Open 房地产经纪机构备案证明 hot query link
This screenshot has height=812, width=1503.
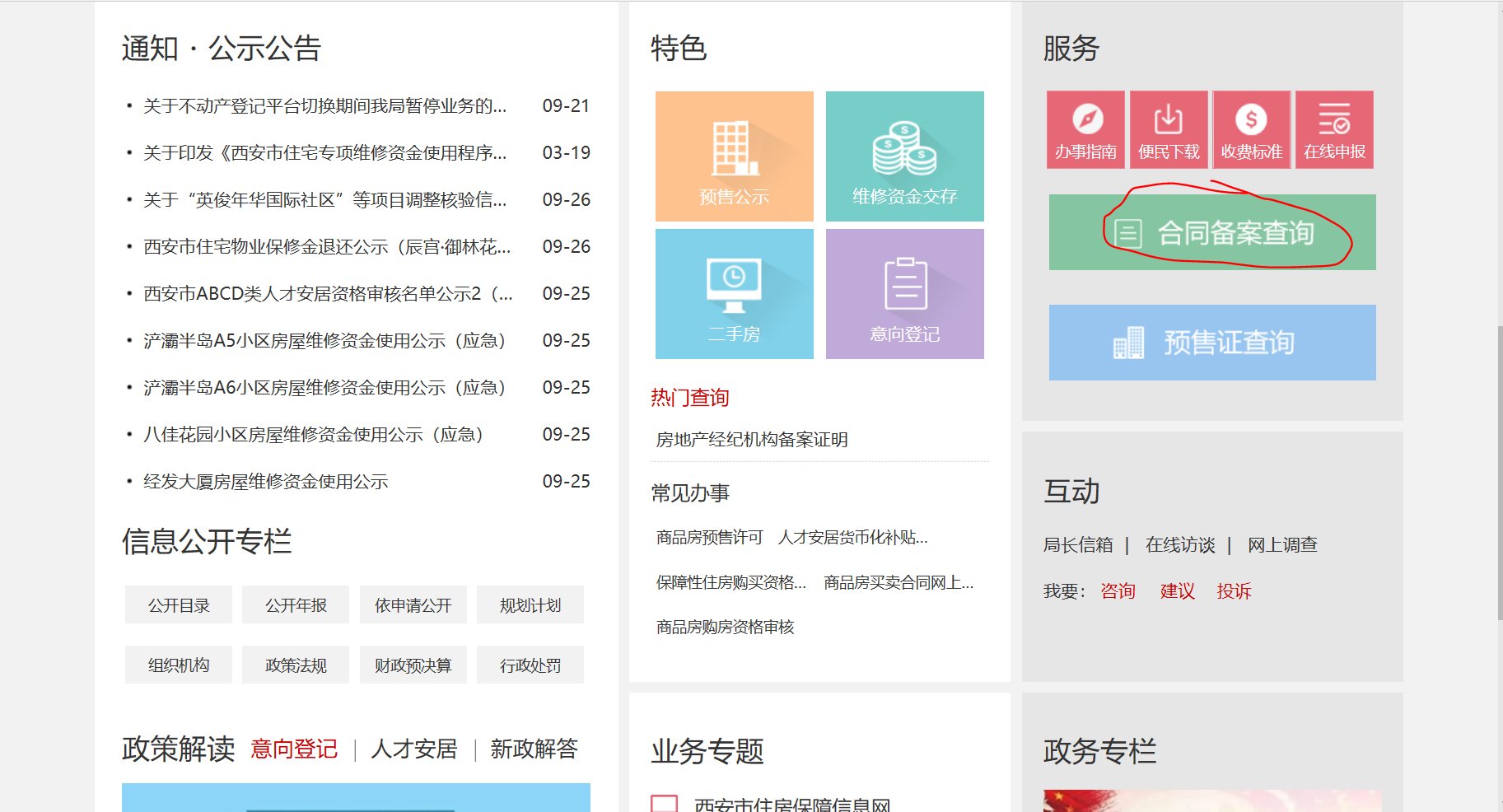click(x=750, y=440)
